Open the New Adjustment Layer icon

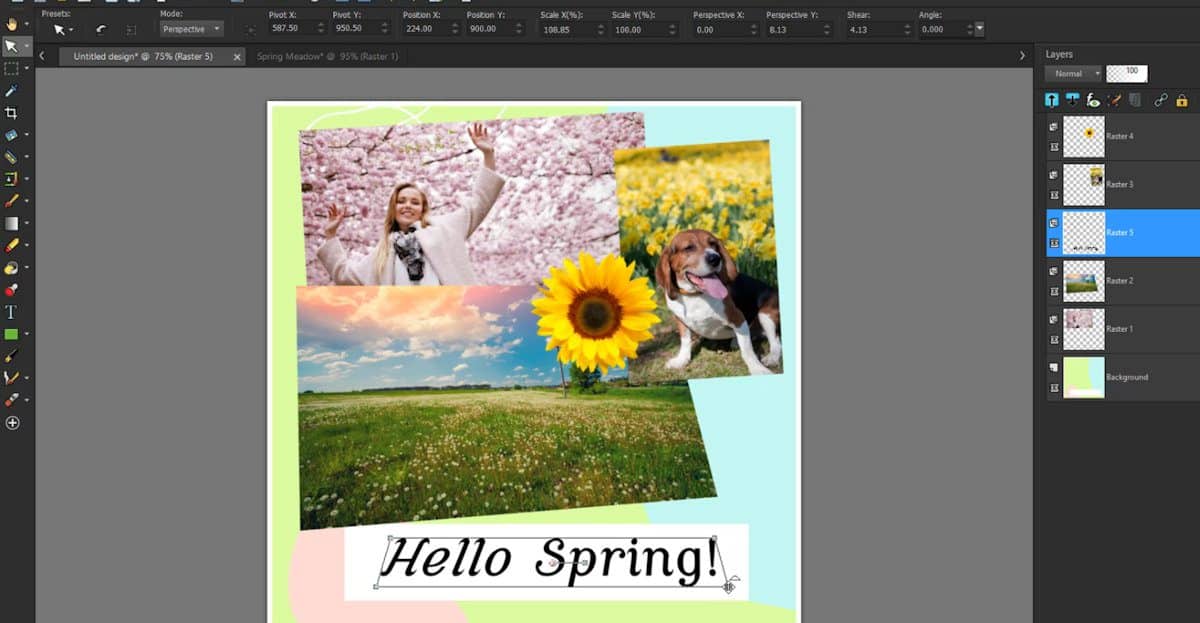click(x=1093, y=99)
